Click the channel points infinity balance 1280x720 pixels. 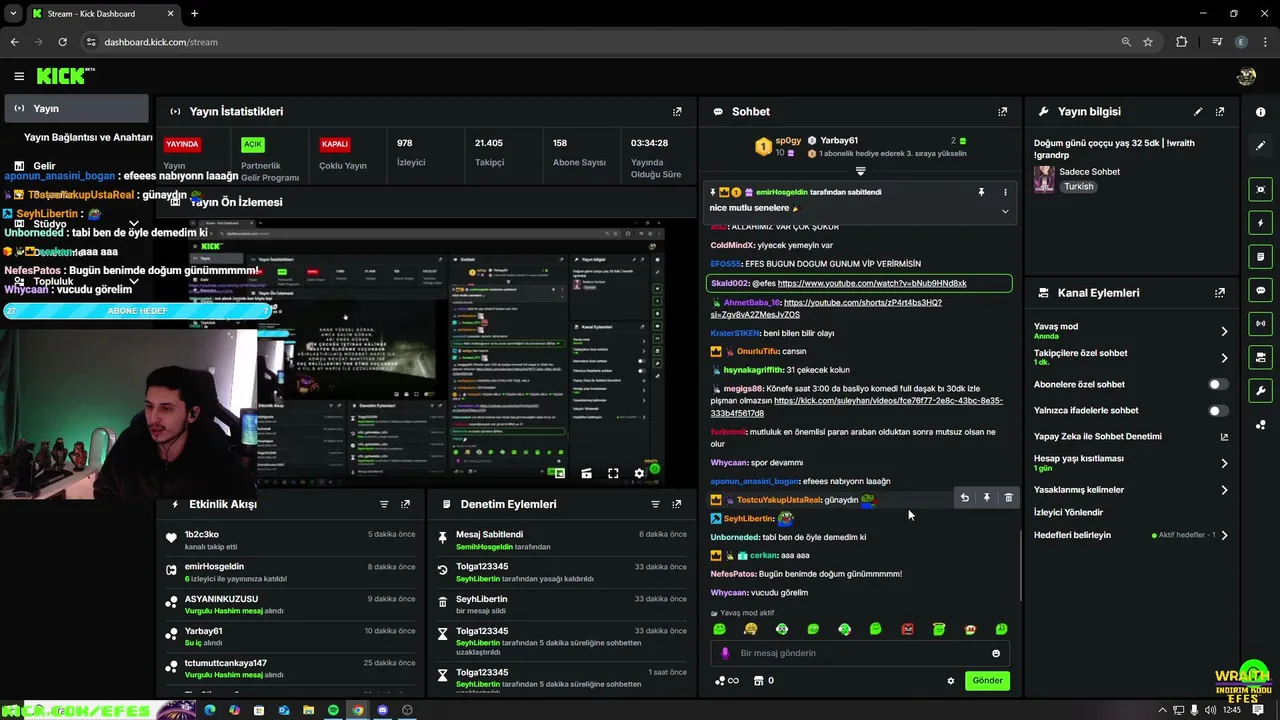coord(727,681)
